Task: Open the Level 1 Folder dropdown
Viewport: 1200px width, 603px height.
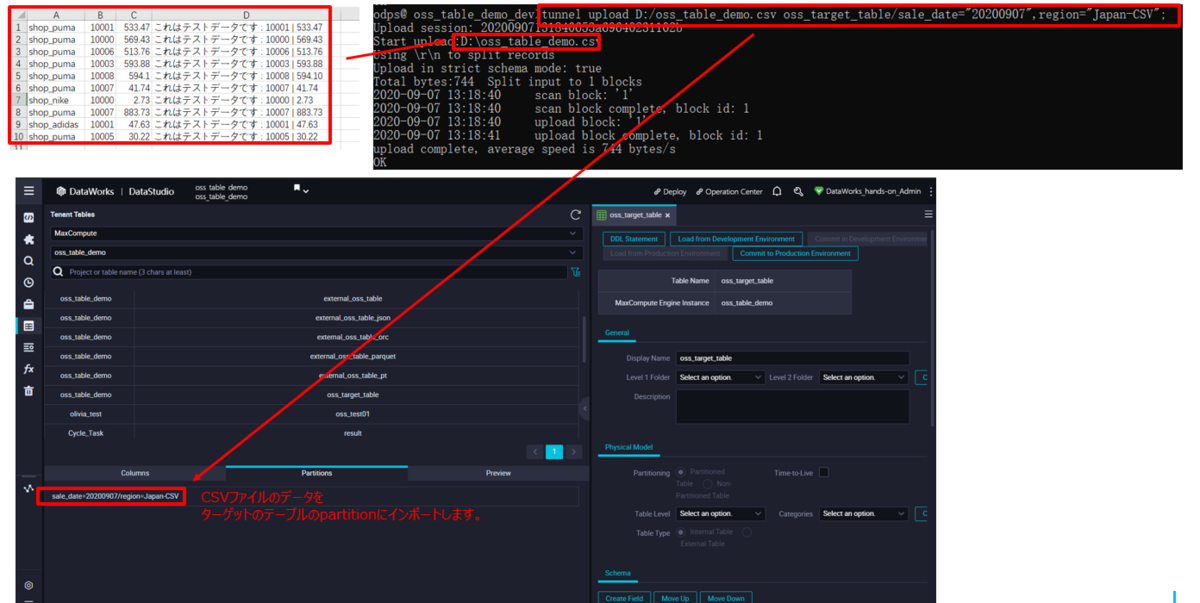Action: (720, 378)
